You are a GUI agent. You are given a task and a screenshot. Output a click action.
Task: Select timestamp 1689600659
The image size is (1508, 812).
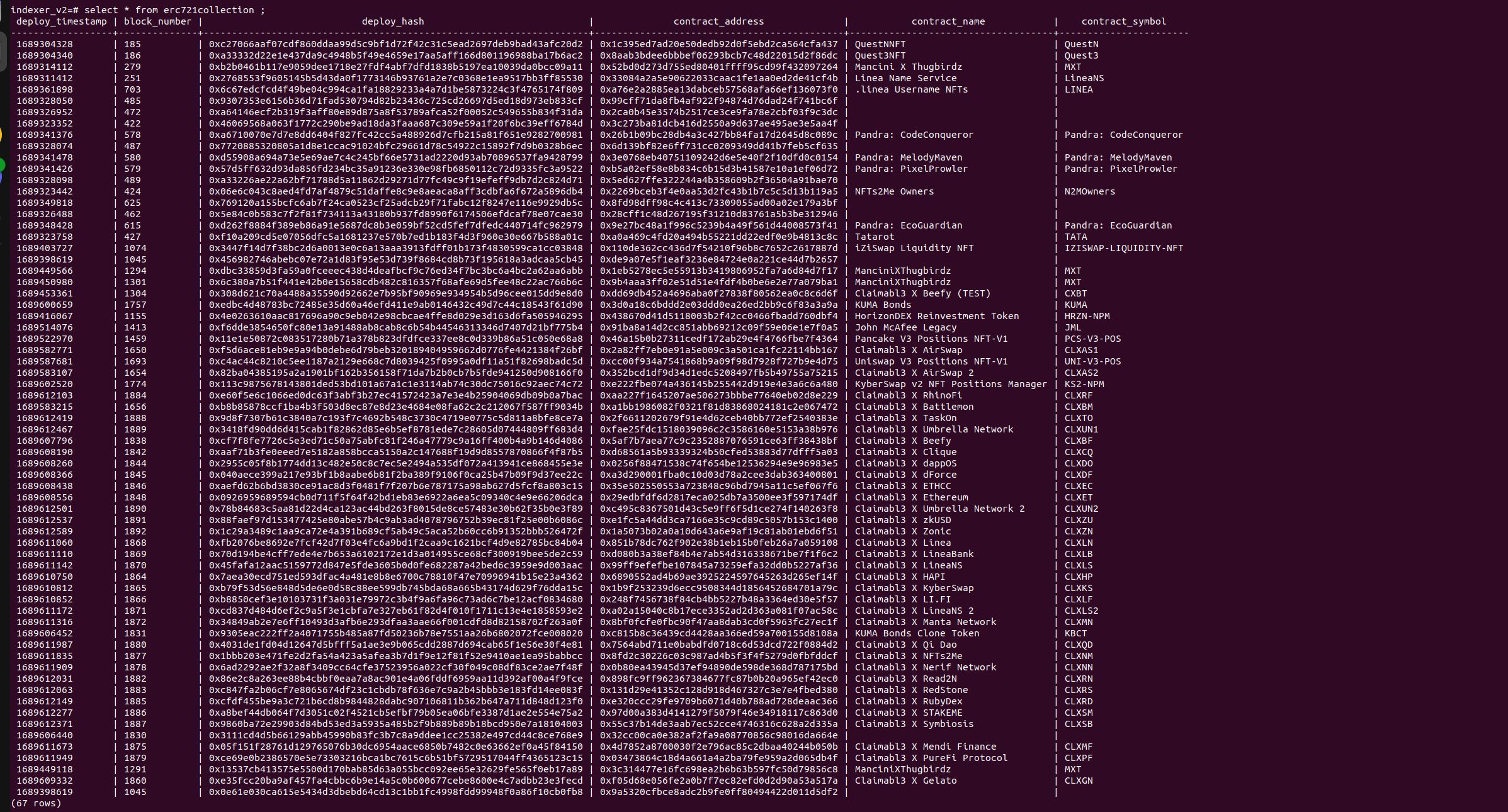point(45,305)
